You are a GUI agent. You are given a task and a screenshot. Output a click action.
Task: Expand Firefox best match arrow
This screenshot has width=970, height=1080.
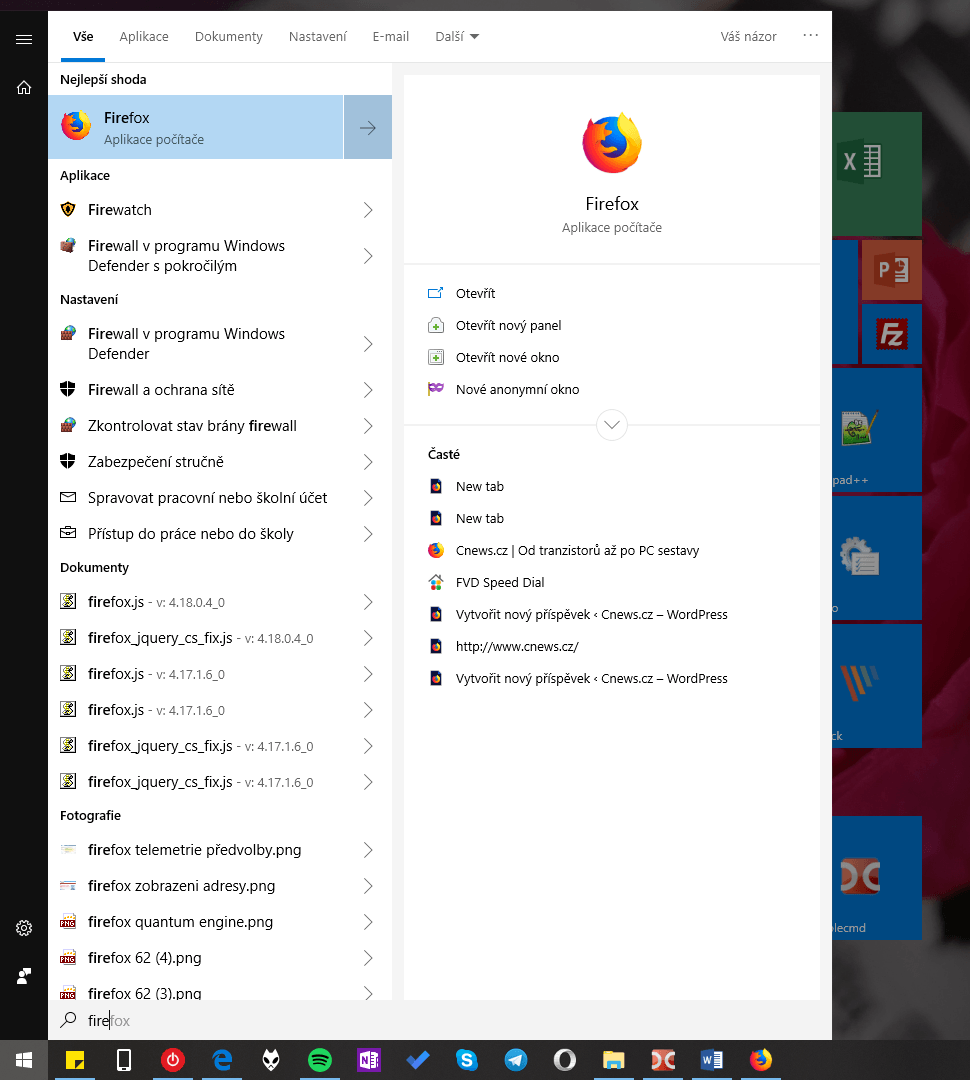[x=368, y=127]
